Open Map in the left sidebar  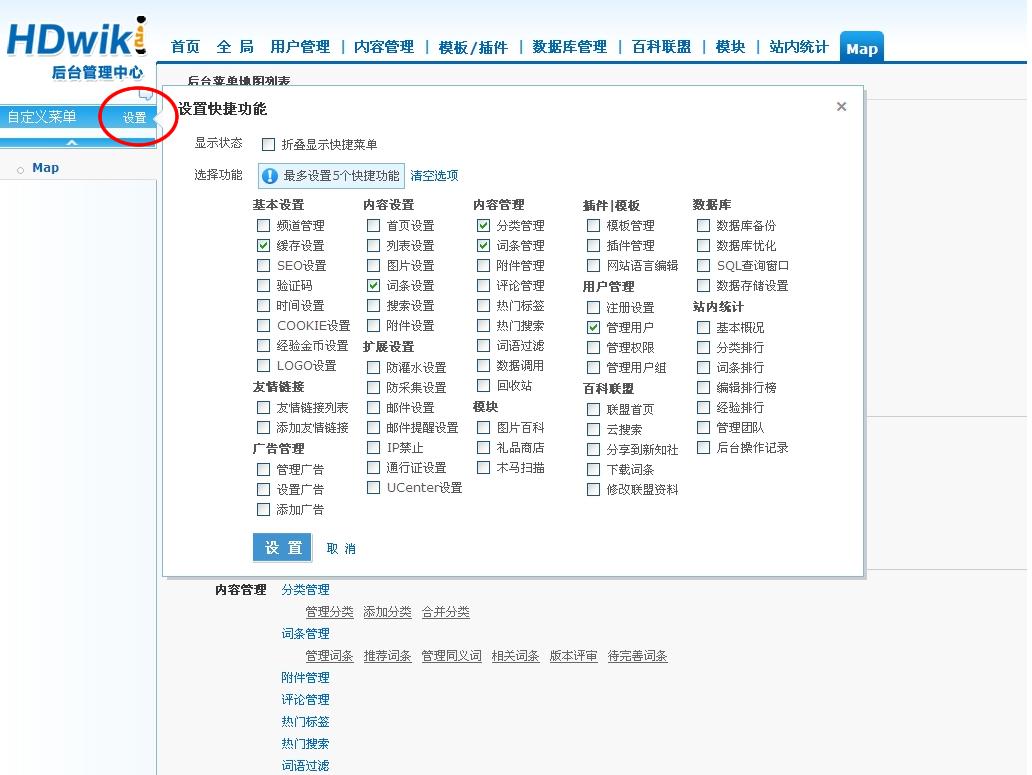45,168
